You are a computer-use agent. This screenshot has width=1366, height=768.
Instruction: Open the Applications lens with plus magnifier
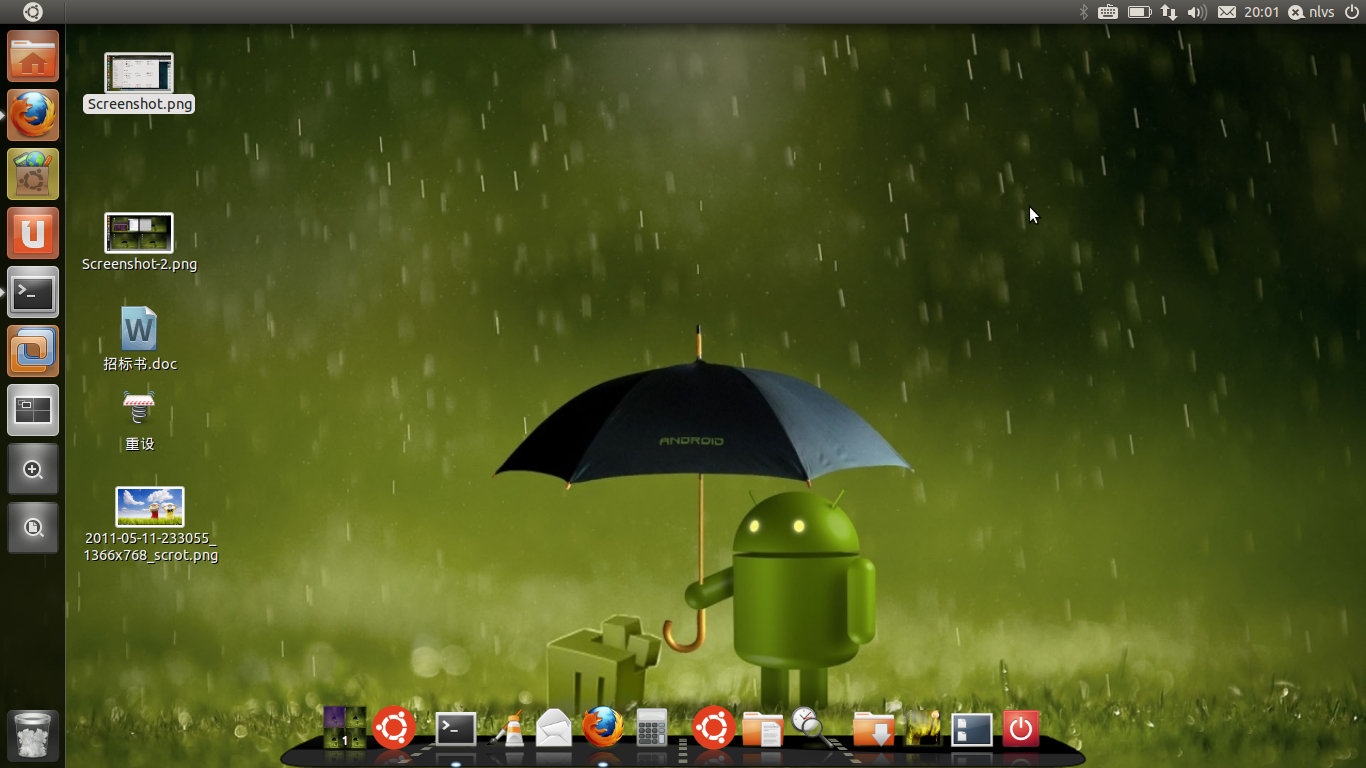point(33,469)
